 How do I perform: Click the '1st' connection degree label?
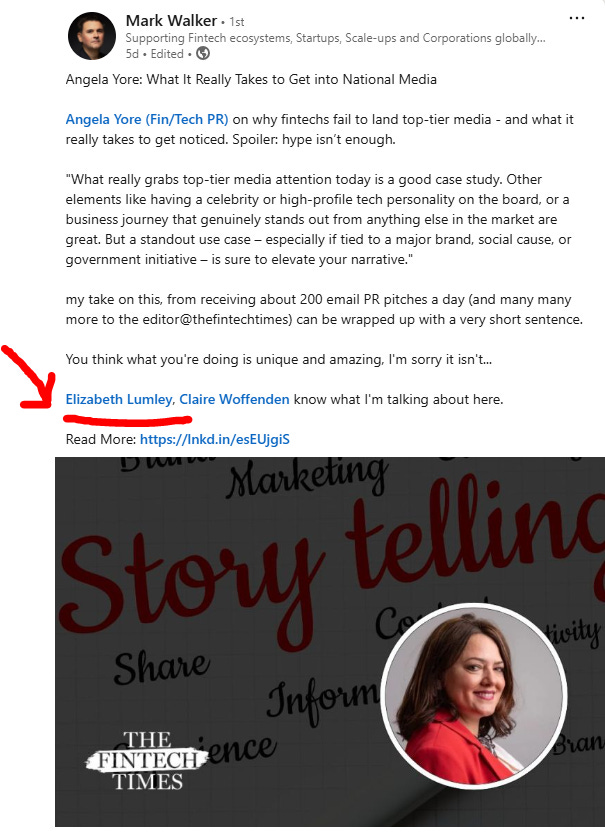click(237, 22)
